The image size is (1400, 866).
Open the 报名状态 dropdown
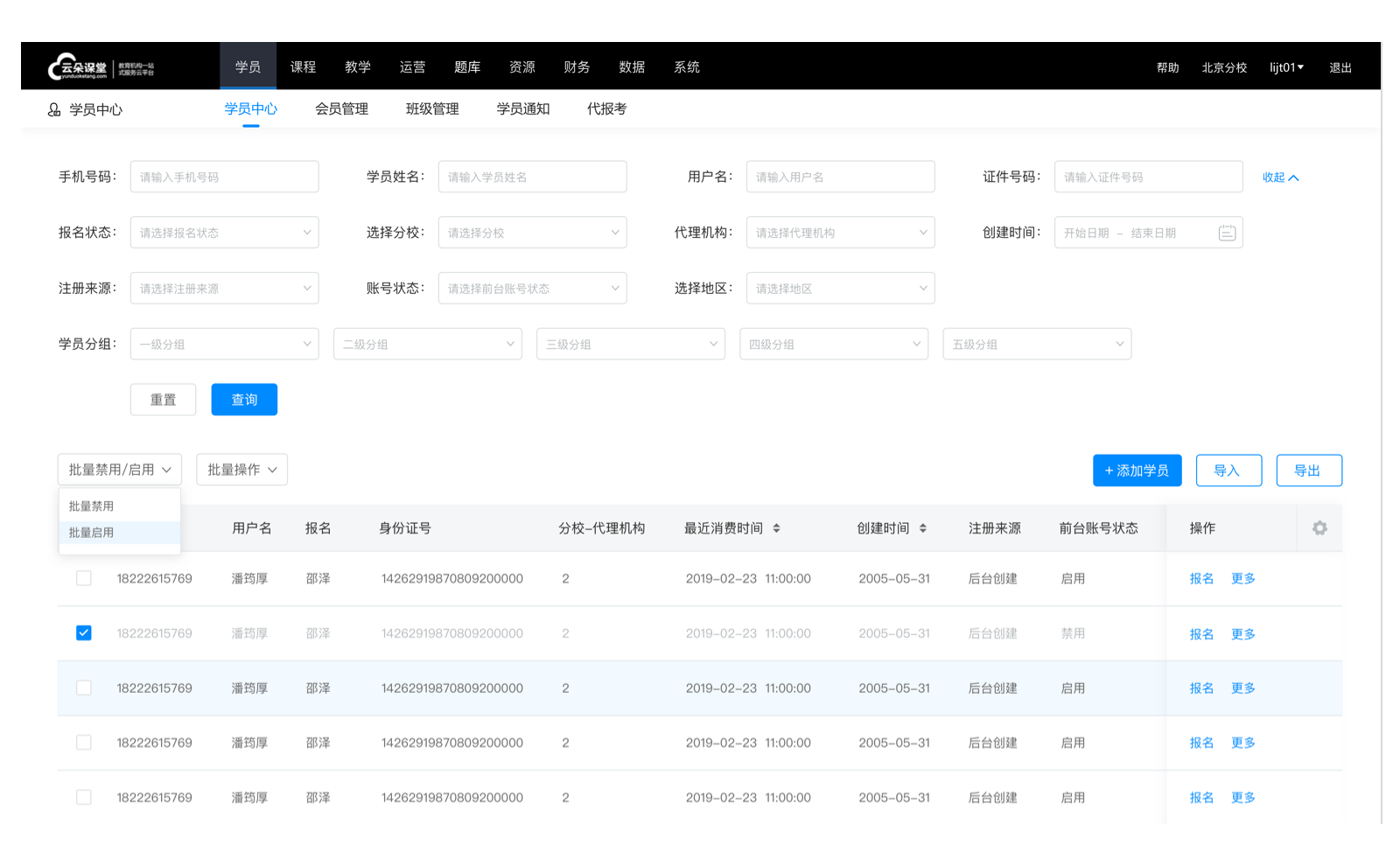pos(224,232)
